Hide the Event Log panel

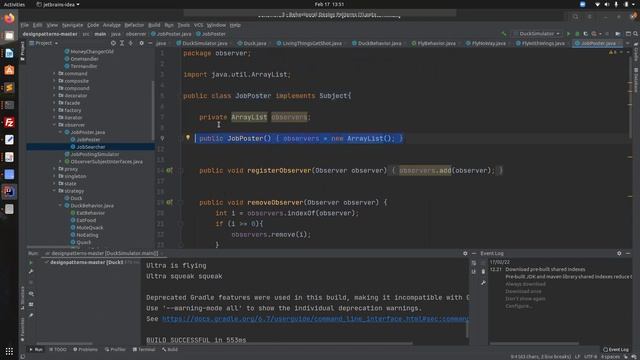click(628, 253)
